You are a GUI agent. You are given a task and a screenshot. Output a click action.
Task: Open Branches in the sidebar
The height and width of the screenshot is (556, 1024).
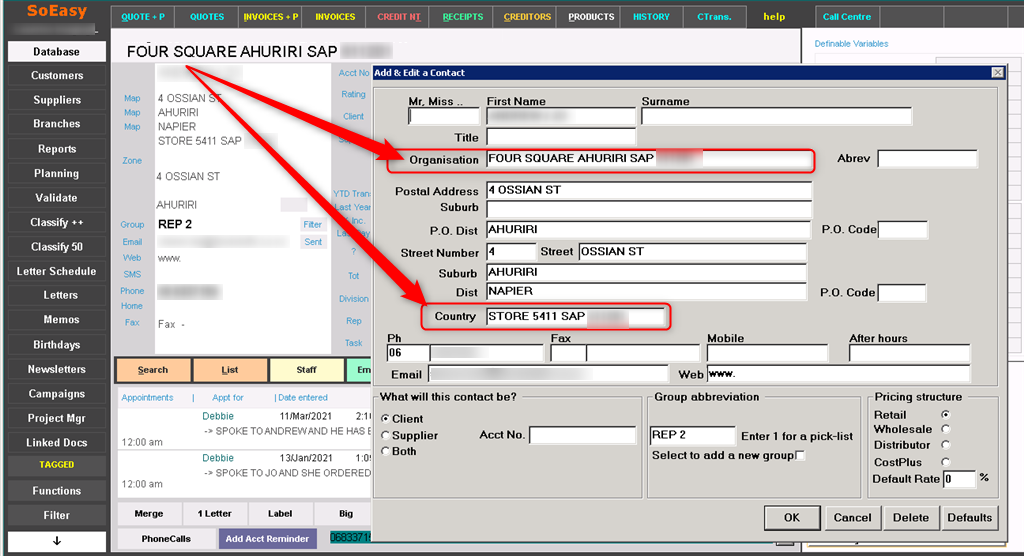57,124
